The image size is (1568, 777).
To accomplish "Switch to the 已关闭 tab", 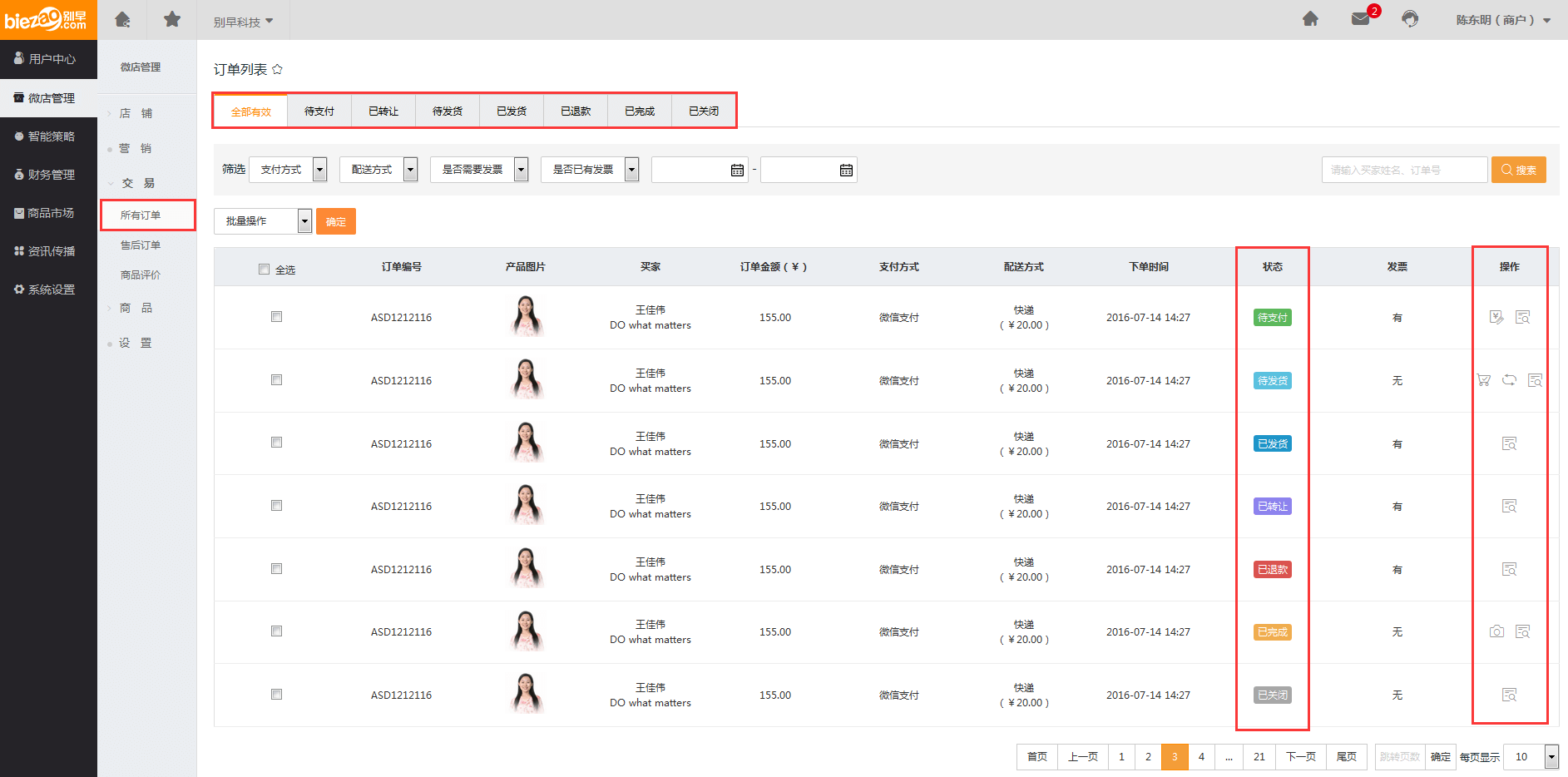I will [x=704, y=111].
